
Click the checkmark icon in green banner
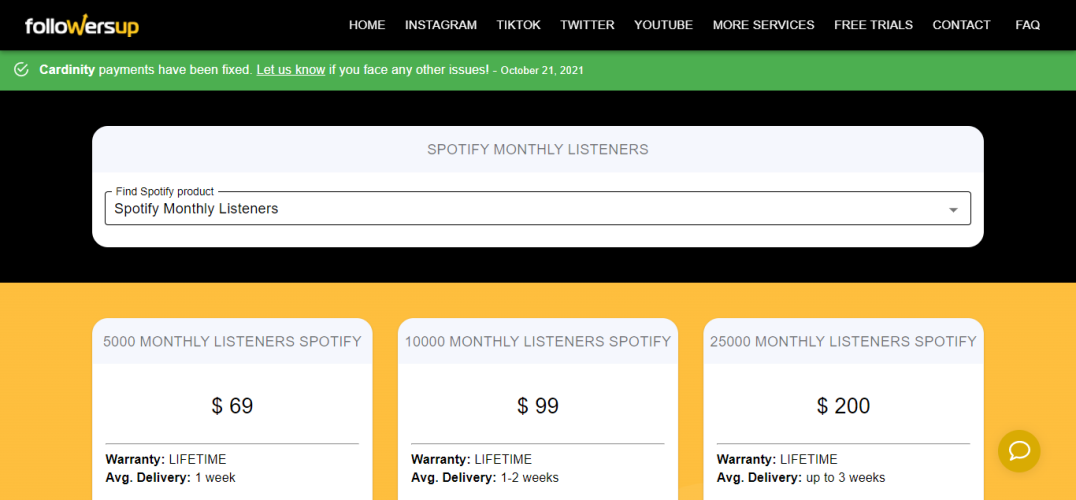point(21,69)
